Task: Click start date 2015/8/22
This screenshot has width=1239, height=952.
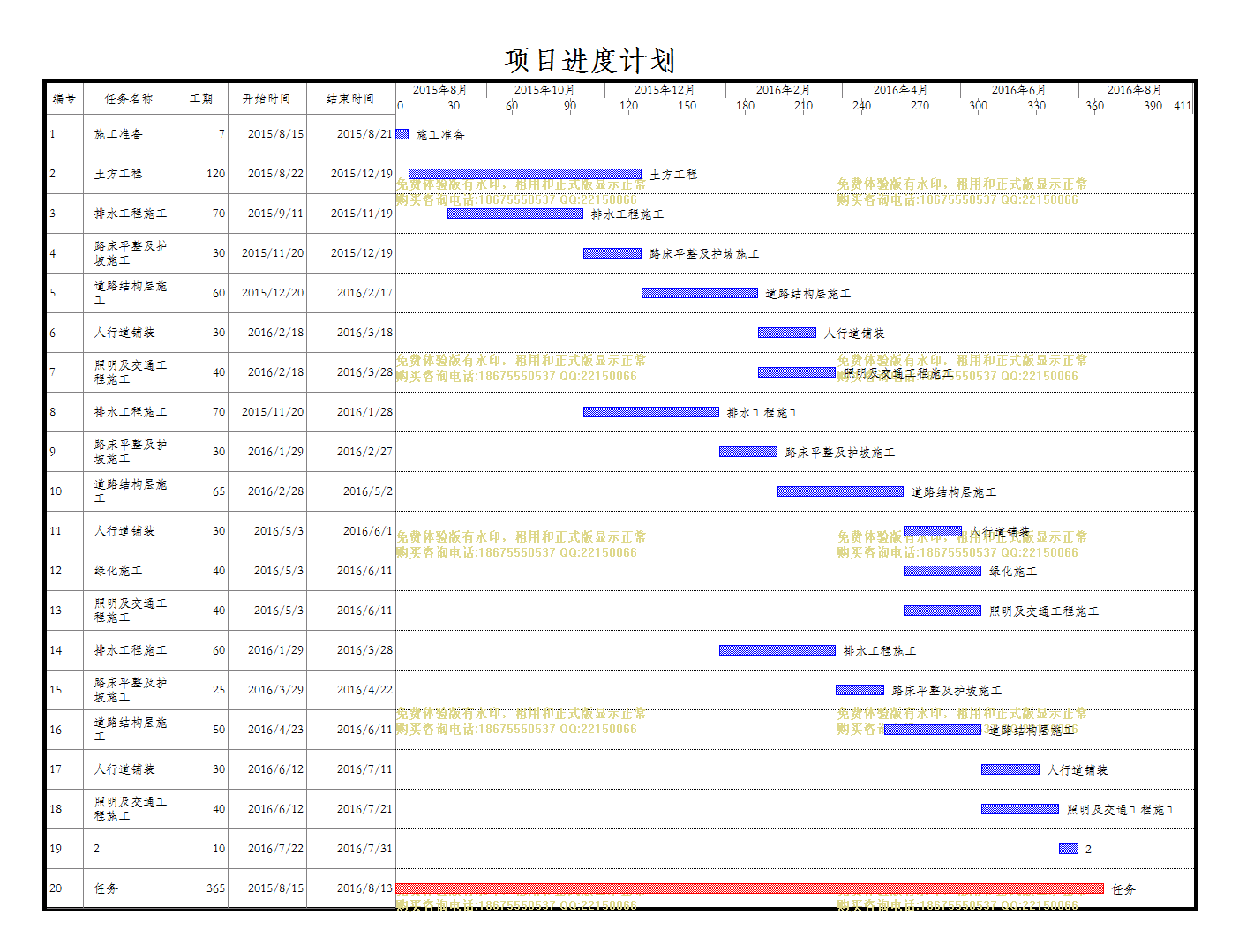Action: pyautogui.click(x=275, y=174)
